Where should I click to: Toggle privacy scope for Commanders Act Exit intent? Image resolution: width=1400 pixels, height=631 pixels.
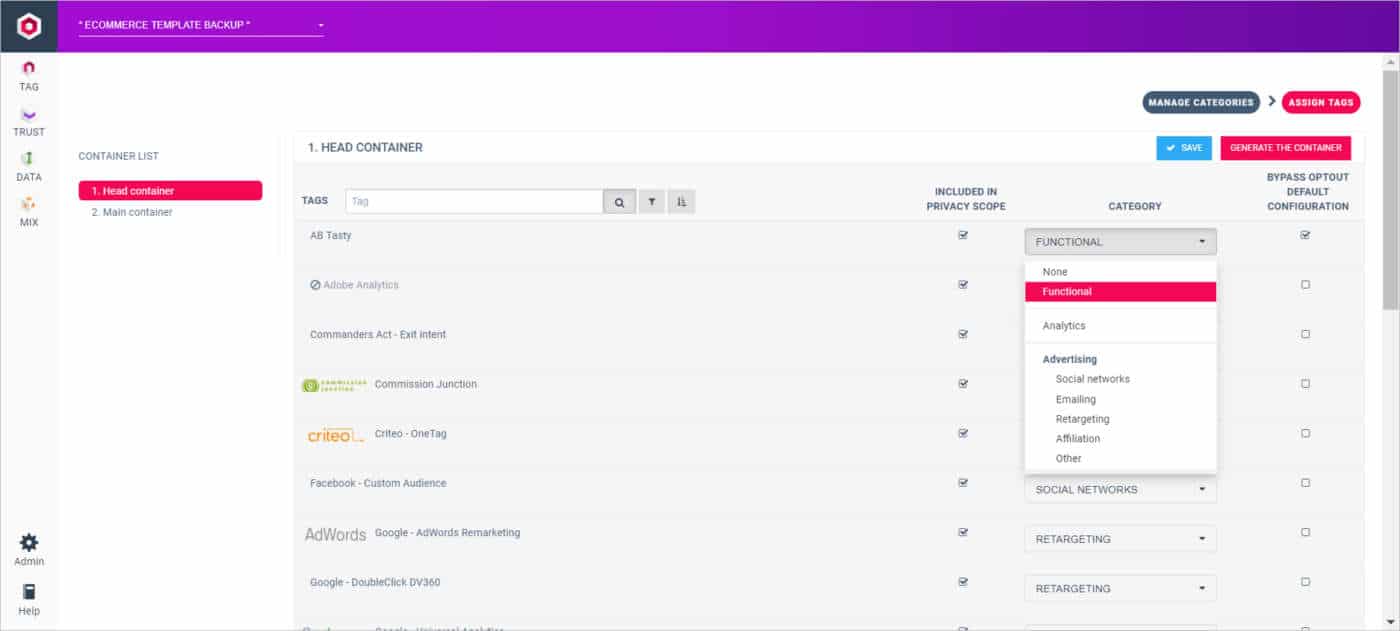[963, 335]
